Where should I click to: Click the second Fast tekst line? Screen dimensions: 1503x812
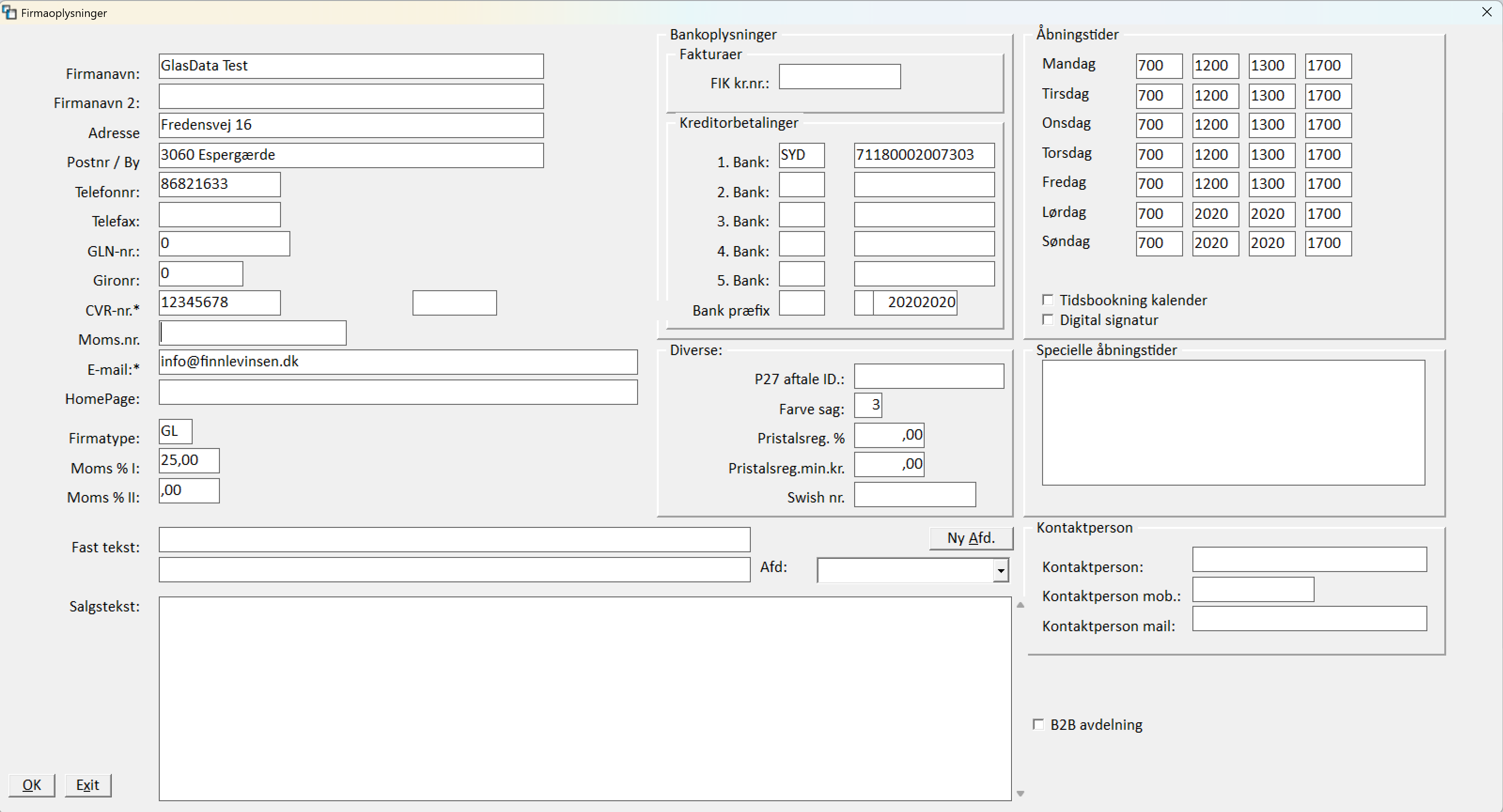(454, 569)
